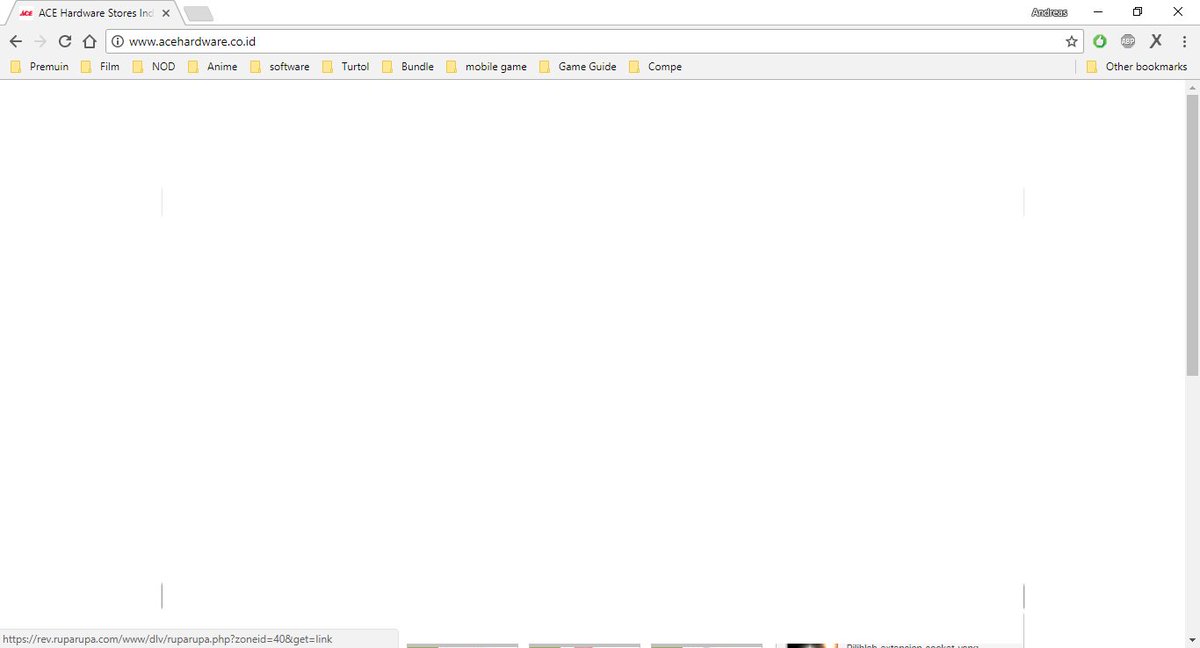Go back using the back arrow
Viewport: 1200px width, 648px height.
point(15,41)
